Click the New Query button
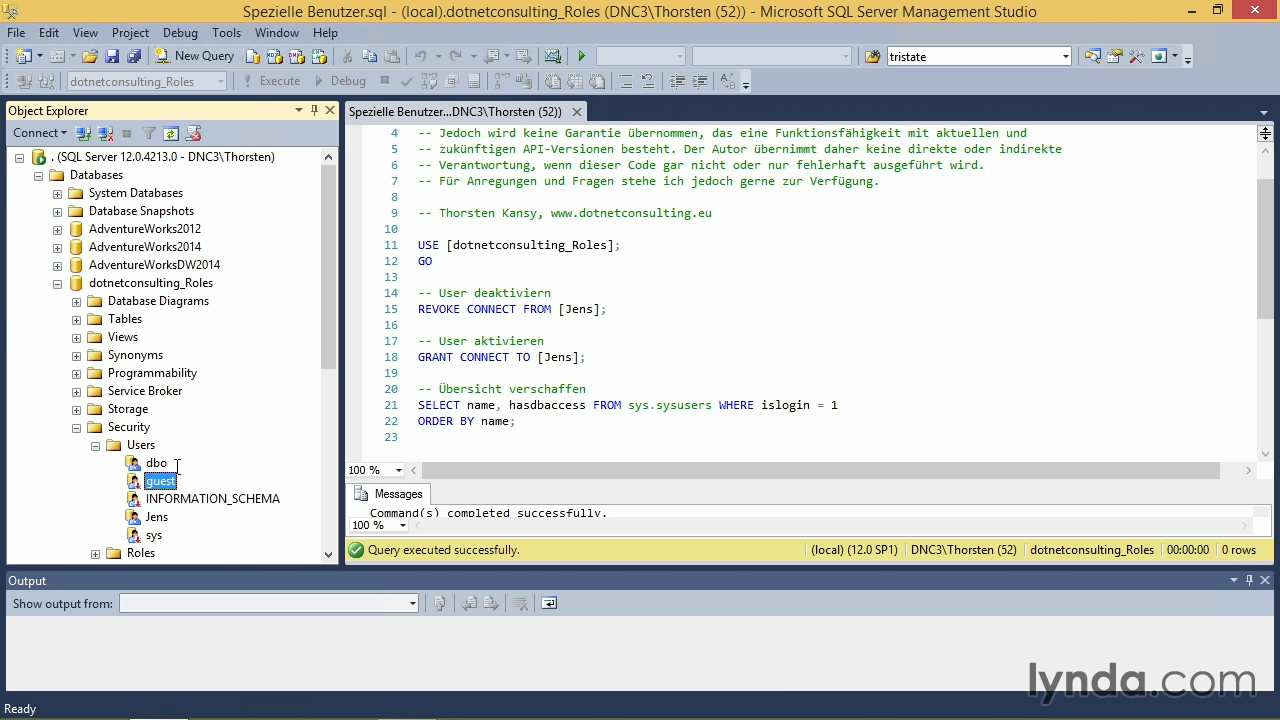 tap(194, 56)
